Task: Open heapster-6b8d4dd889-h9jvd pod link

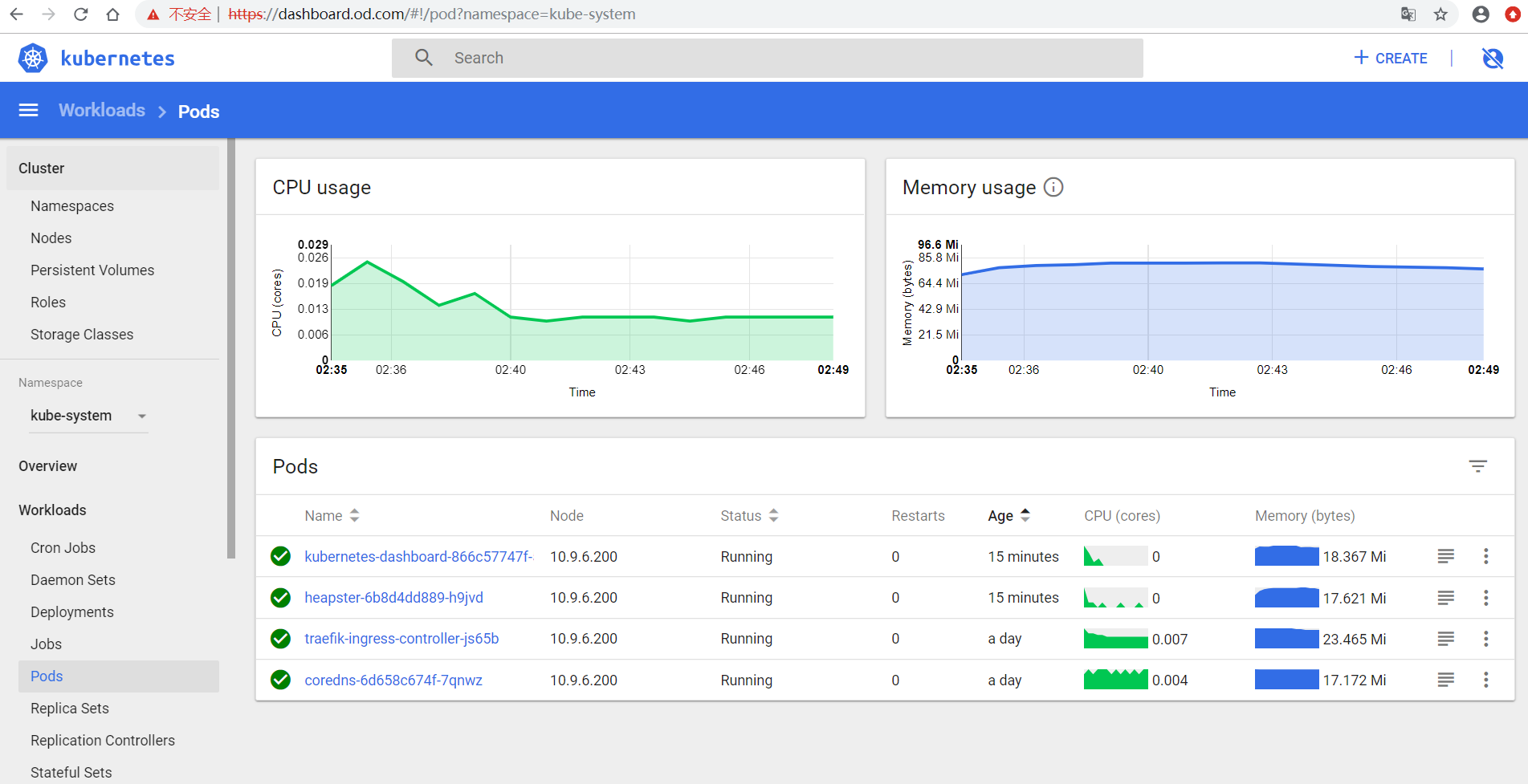Action: tap(393, 598)
